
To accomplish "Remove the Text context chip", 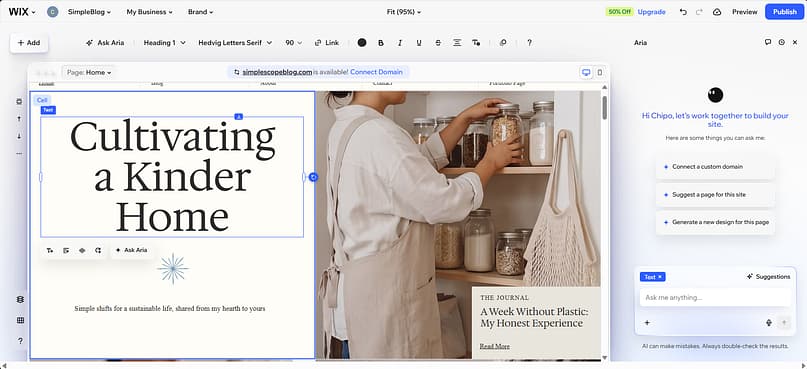I will coord(660,277).
